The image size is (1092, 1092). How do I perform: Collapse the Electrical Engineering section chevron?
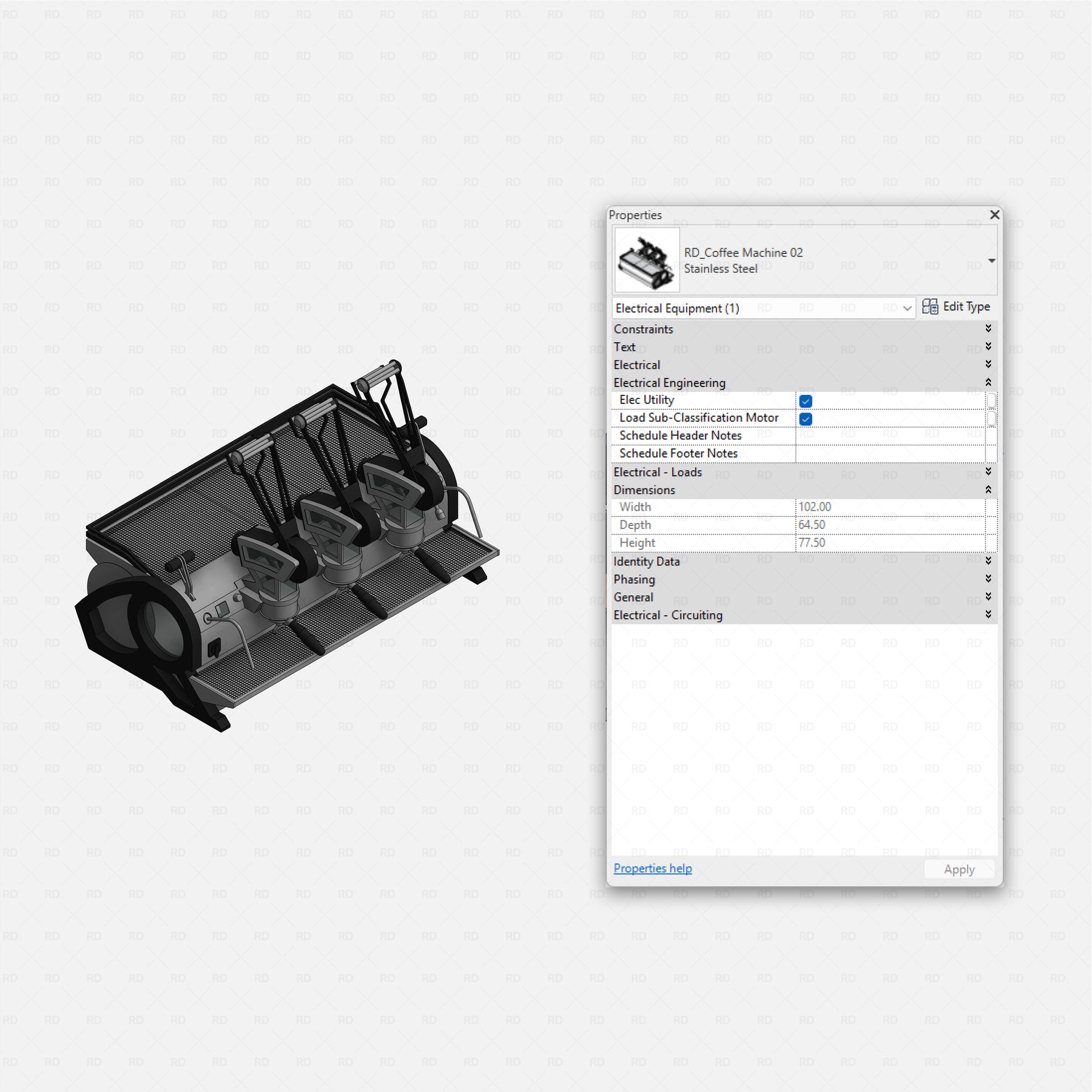tap(988, 382)
